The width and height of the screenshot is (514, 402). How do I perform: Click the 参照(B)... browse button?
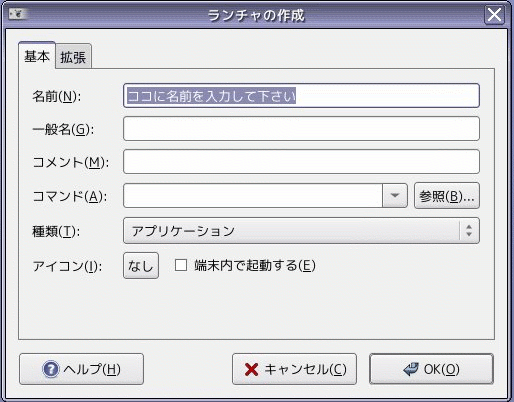(x=447, y=196)
